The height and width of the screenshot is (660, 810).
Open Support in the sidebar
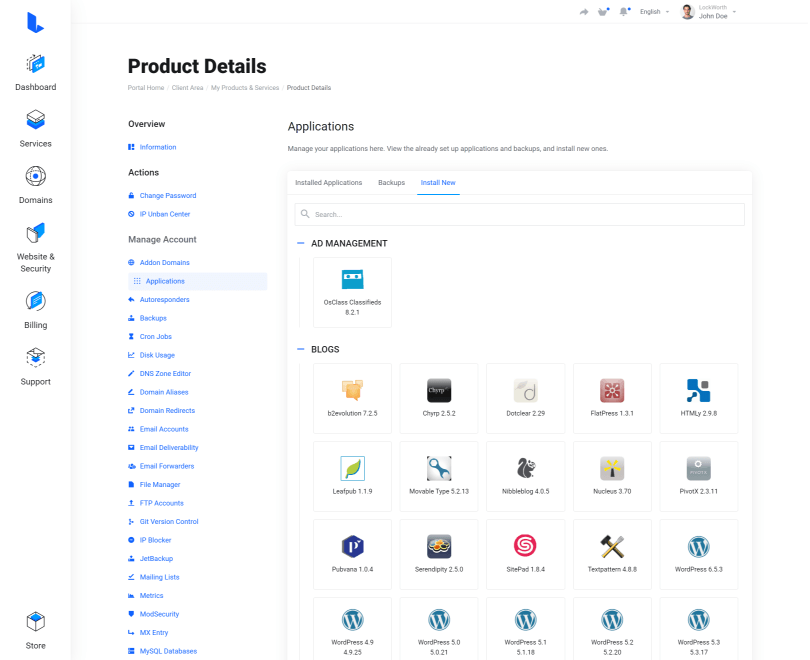click(x=36, y=367)
